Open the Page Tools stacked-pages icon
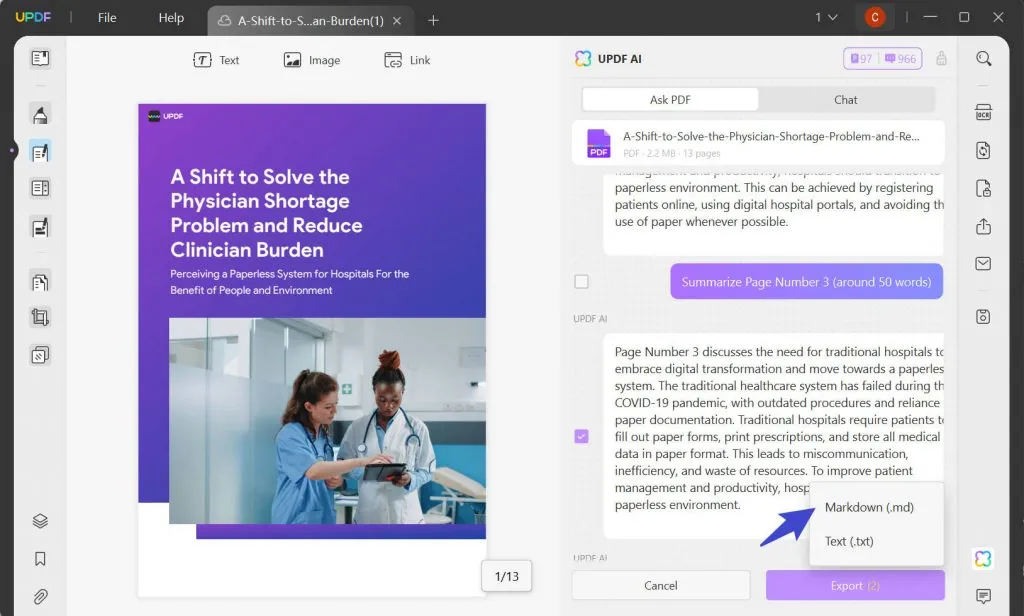This screenshot has width=1024, height=616. click(40, 355)
